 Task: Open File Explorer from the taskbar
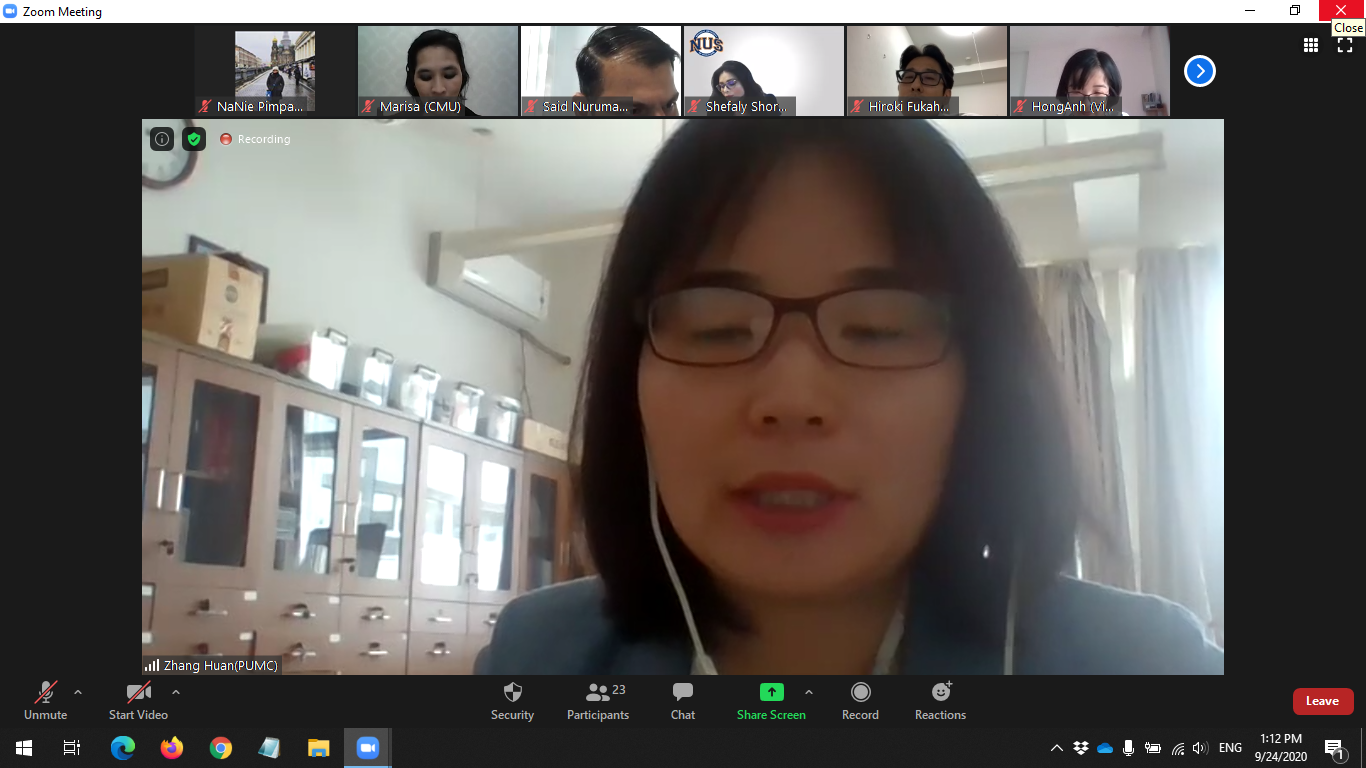click(319, 748)
